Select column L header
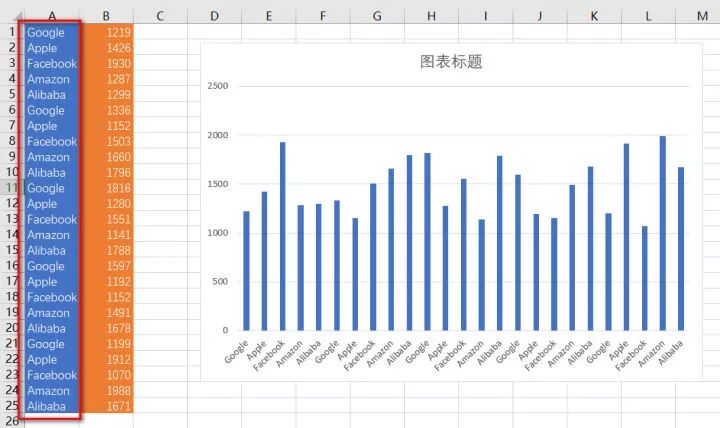The width and height of the screenshot is (720, 428). pos(648,16)
